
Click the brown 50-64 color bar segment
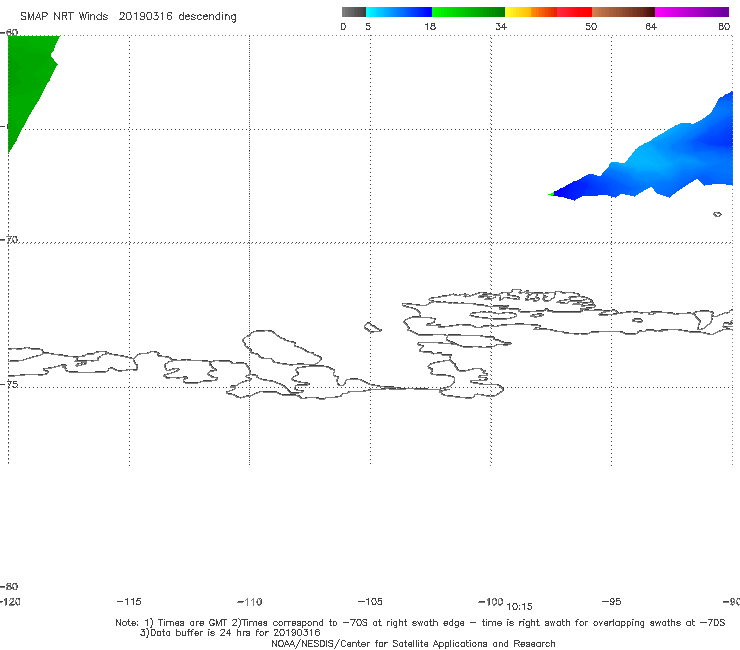coord(623,12)
